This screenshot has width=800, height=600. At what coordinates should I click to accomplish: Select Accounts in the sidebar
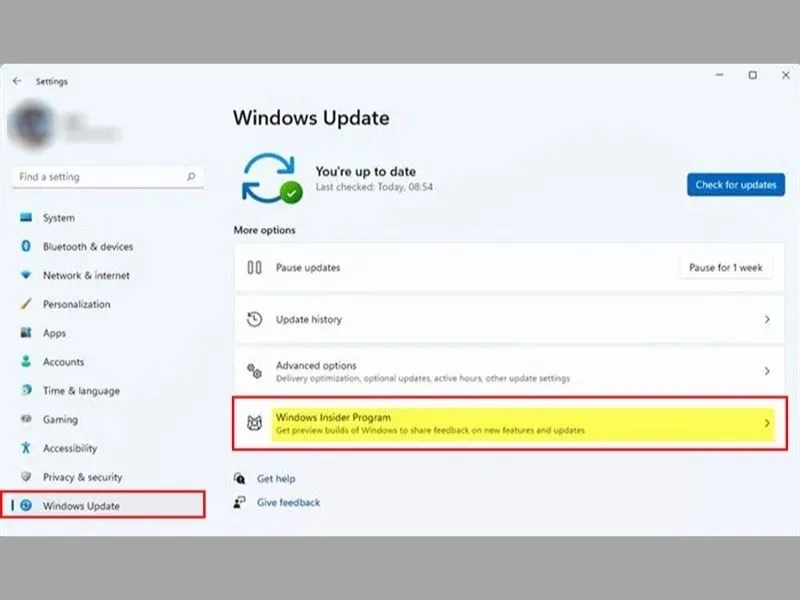point(63,362)
